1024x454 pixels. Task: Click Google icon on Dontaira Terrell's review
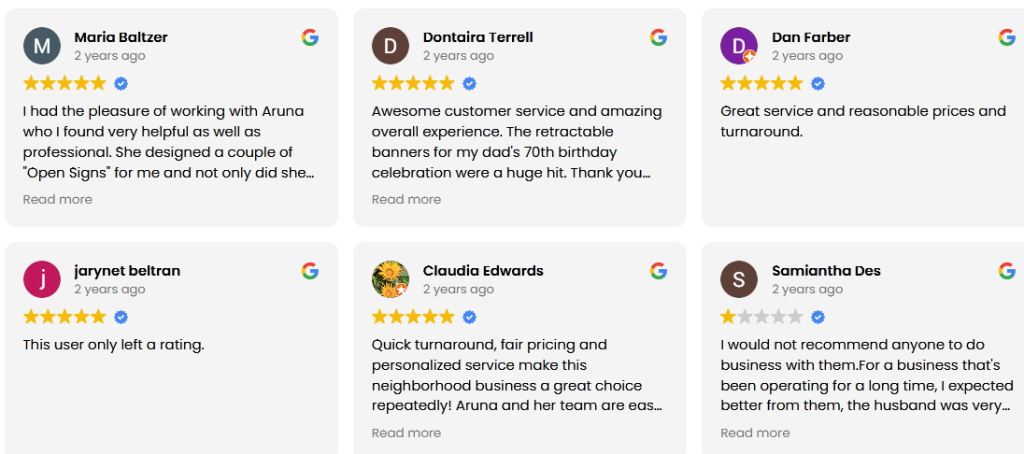tap(658, 38)
